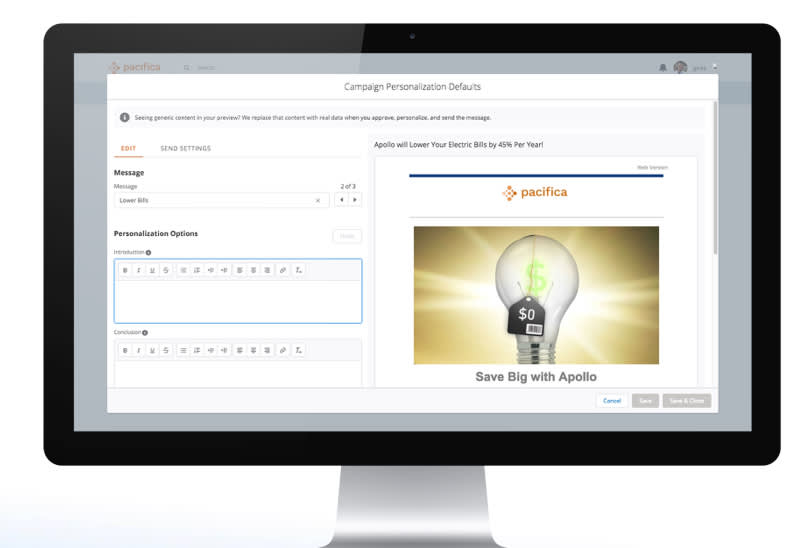Align text right in Conclusion editor
The image size is (804, 548).
tap(267, 351)
